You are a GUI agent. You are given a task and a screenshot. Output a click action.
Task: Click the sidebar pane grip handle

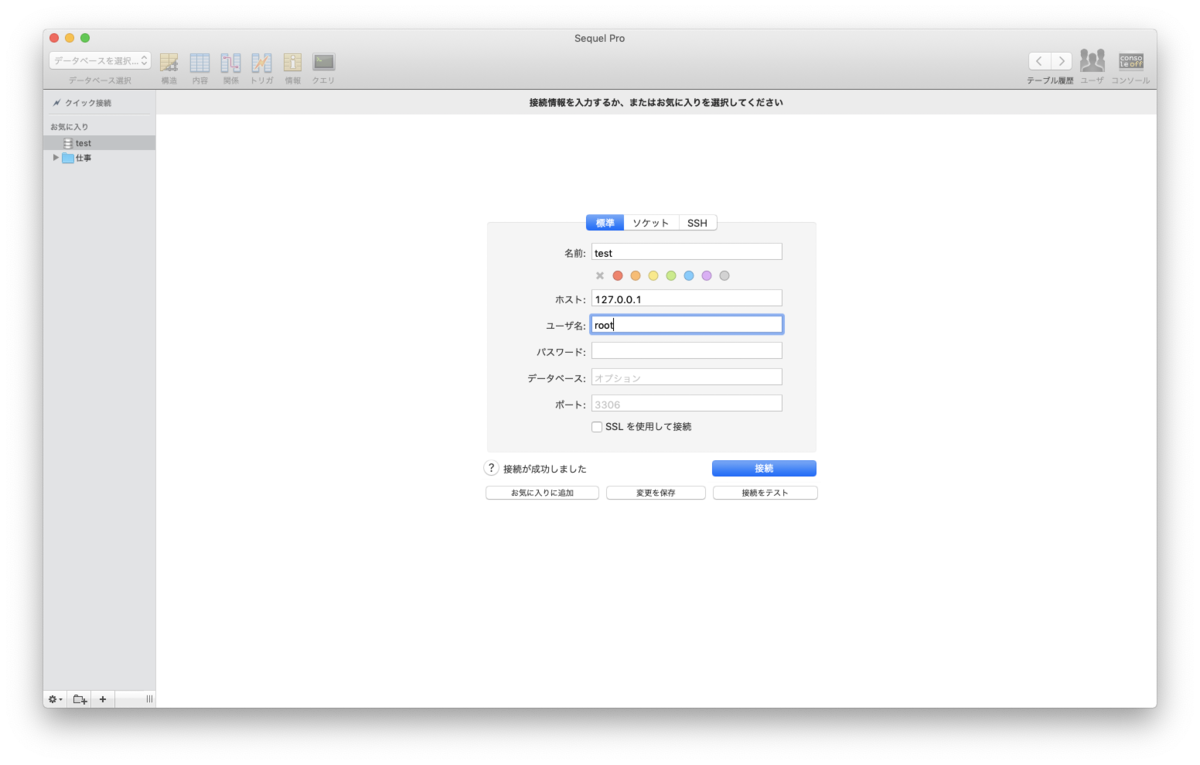point(150,699)
